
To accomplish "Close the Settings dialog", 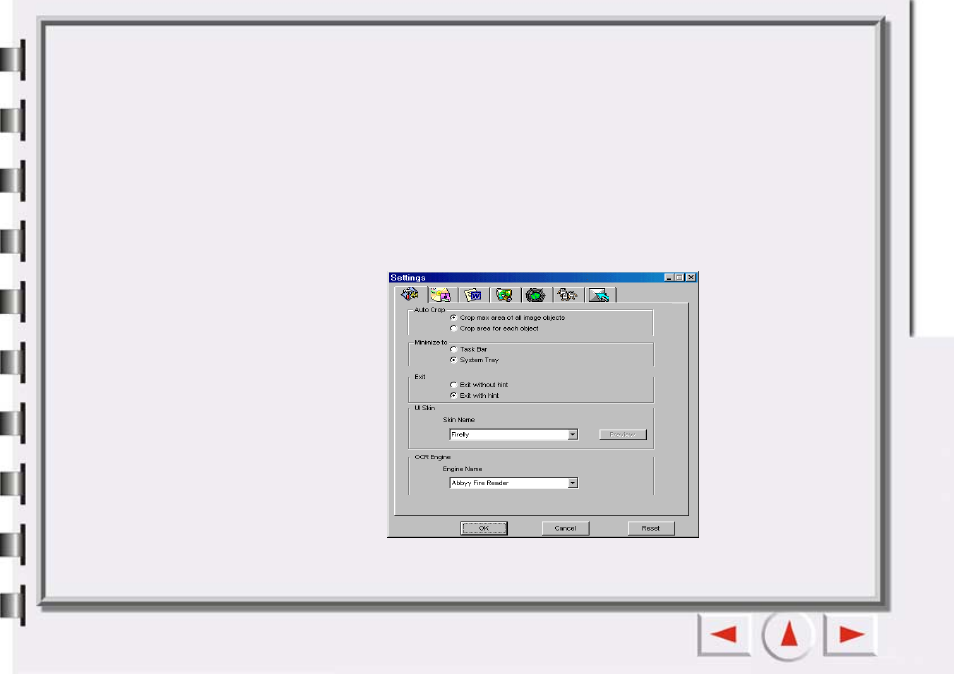I will click(691, 277).
